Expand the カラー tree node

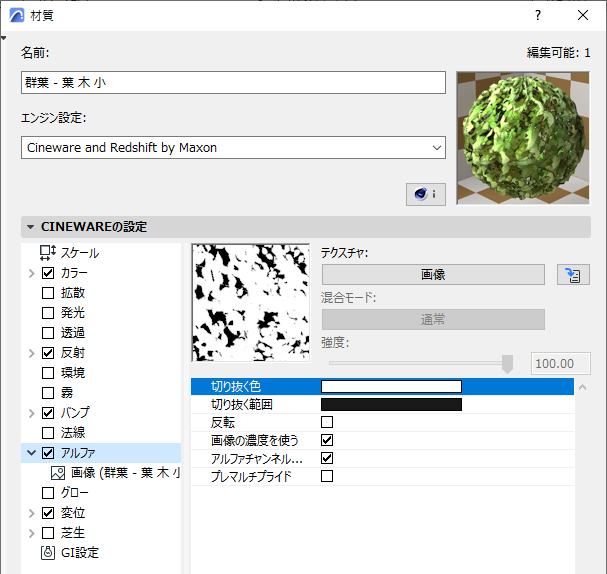click(31, 273)
